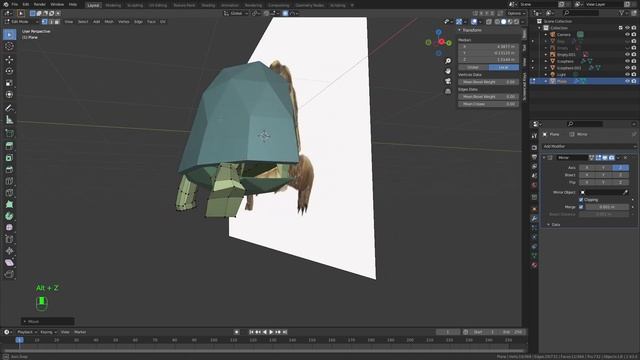Select the 3D Cursor tool
Image resolution: width=640 pixels, height=360 pixels.
(x=9, y=46)
